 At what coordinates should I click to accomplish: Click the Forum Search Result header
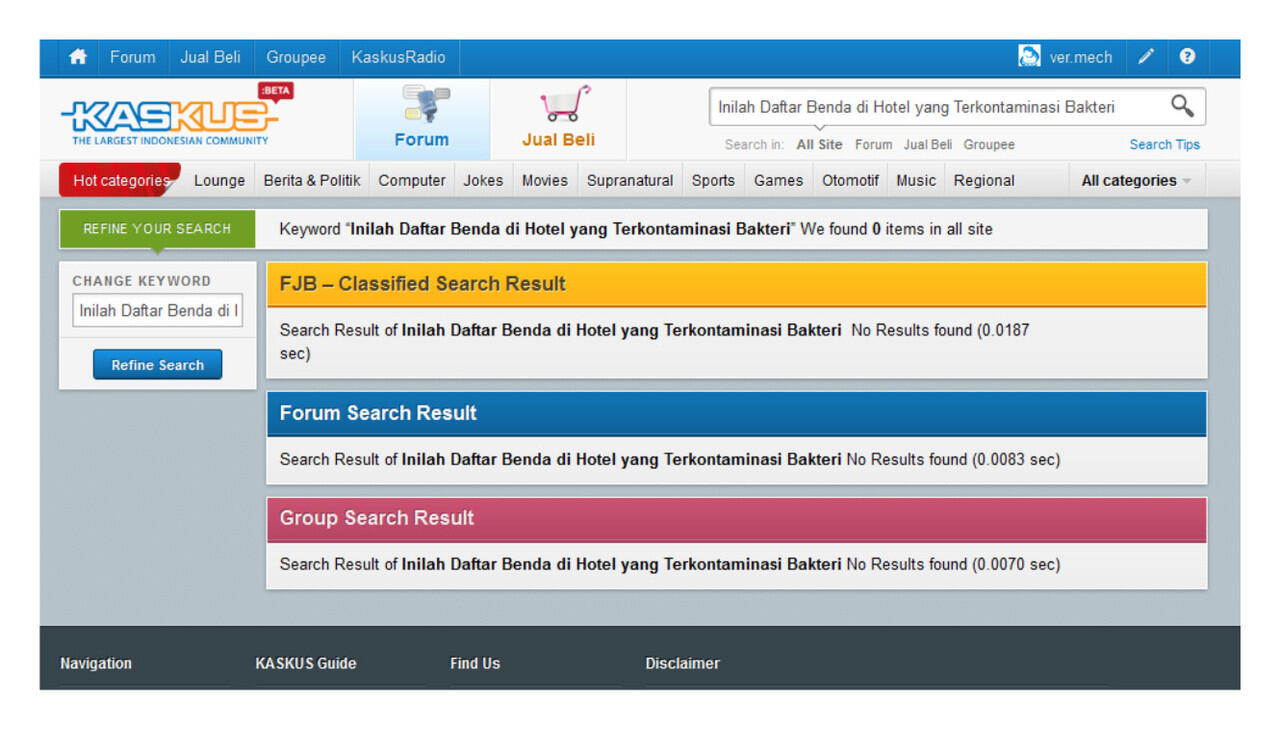(736, 413)
